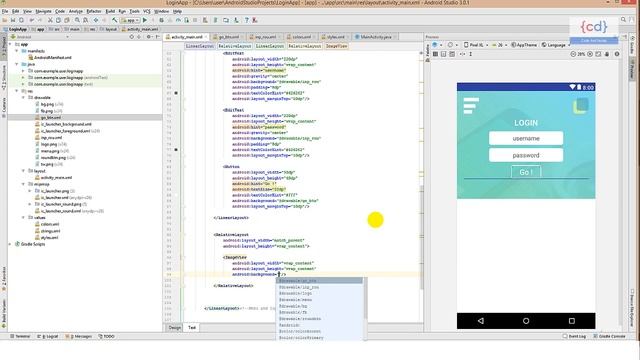Open the Project tool window side tab
The height and width of the screenshot is (360, 640).
coord(3,46)
